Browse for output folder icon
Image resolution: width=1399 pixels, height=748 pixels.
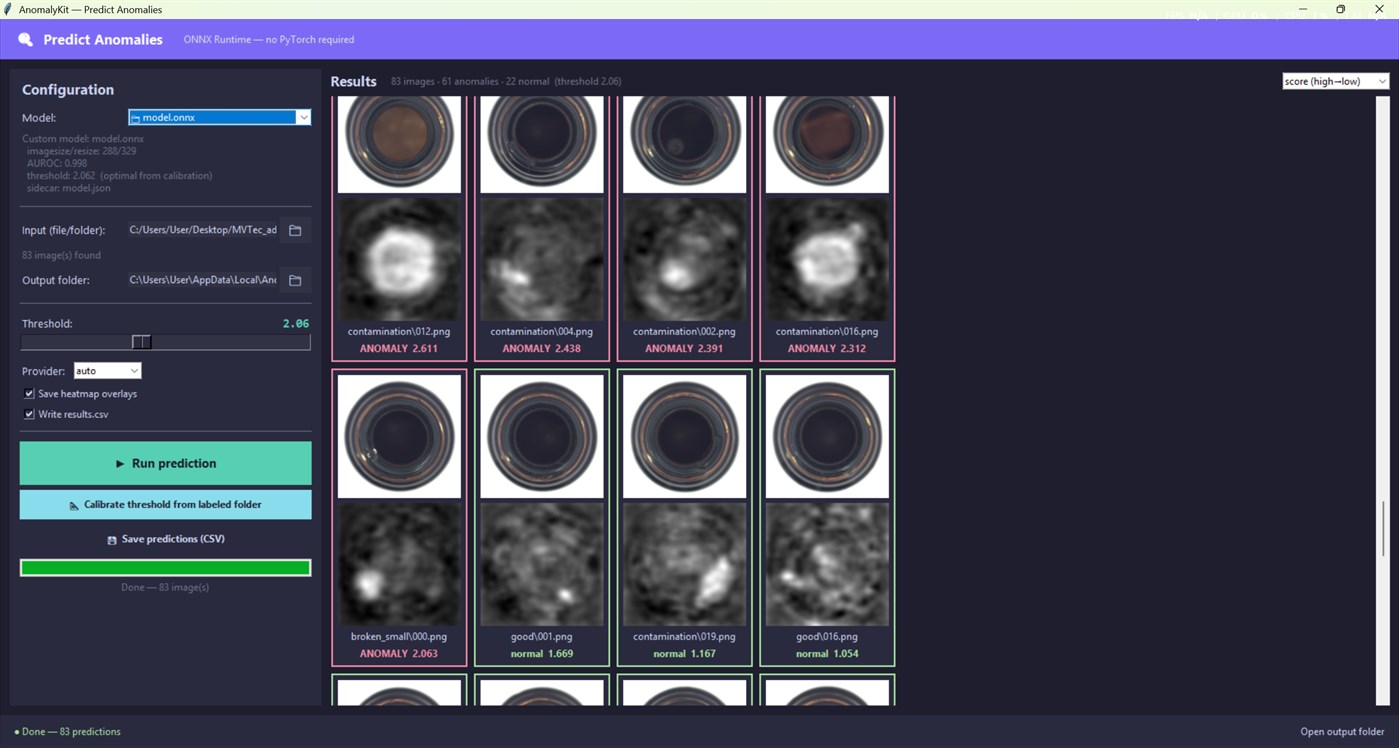tap(295, 280)
